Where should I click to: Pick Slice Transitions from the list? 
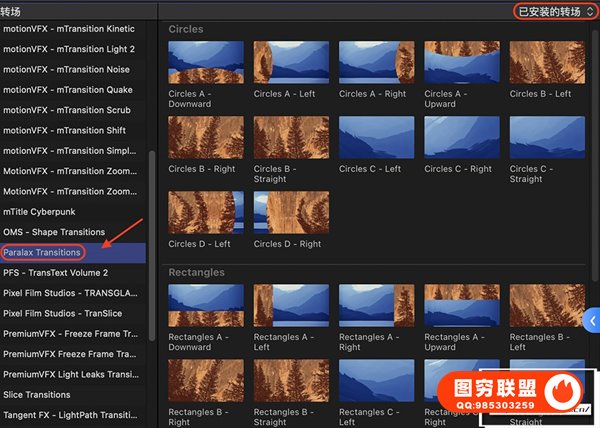(x=40, y=395)
